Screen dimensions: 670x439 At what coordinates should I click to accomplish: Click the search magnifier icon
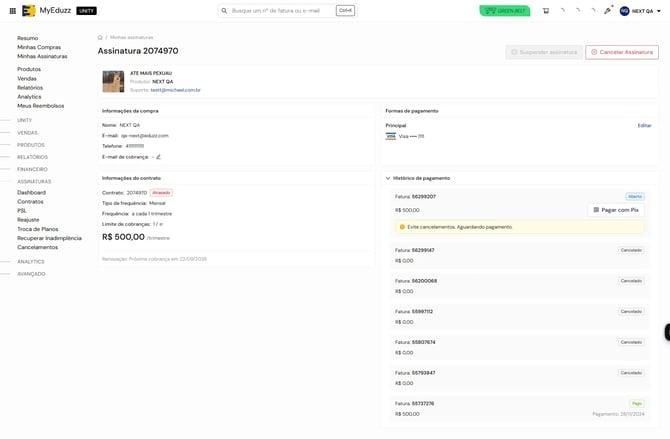pyautogui.click(x=224, y=11)
